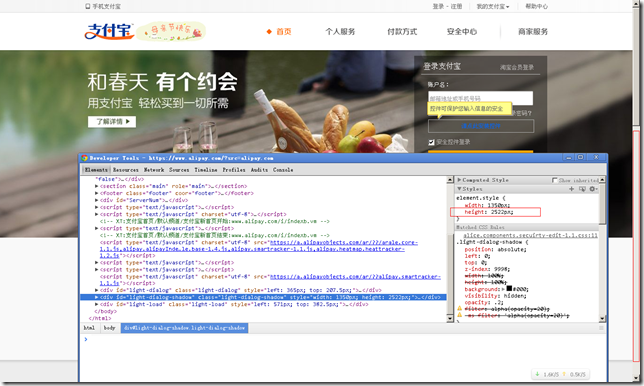Viewport: 644px width, 386px height.
Task: Expand the background property shorthand triangle
Action: tap(503, 289)
